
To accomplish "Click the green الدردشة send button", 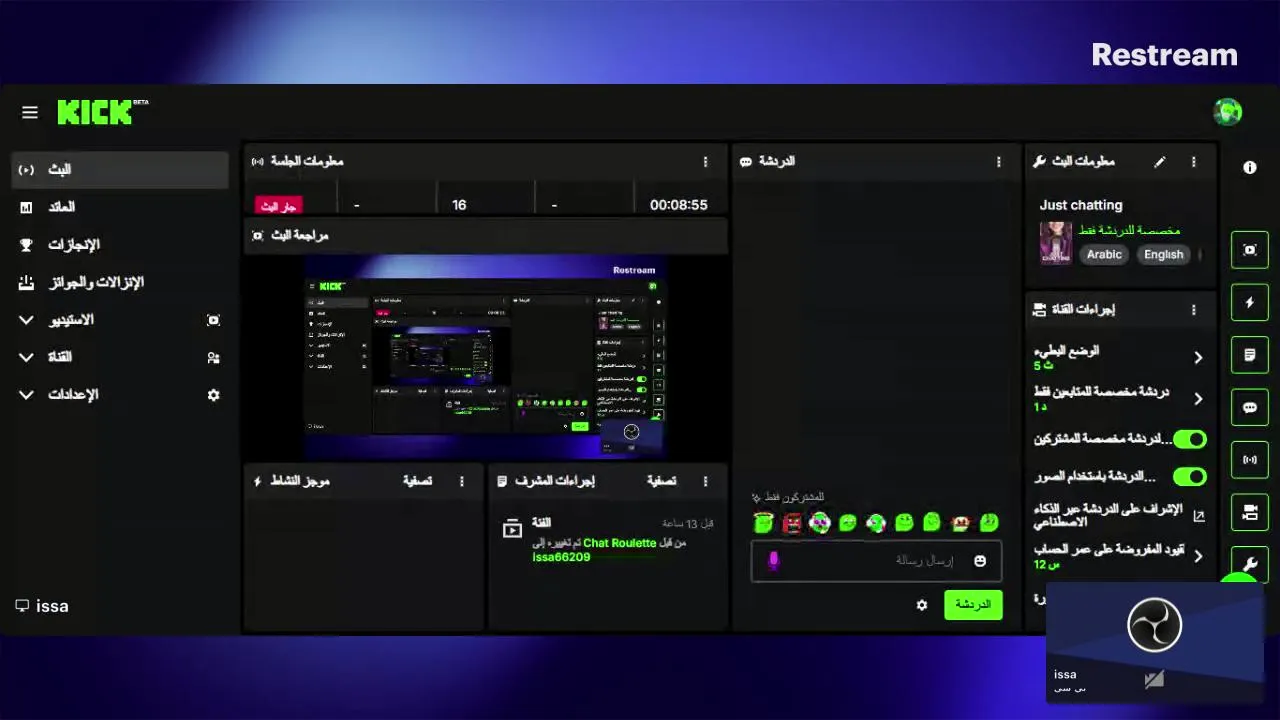I will click(973, 605).
